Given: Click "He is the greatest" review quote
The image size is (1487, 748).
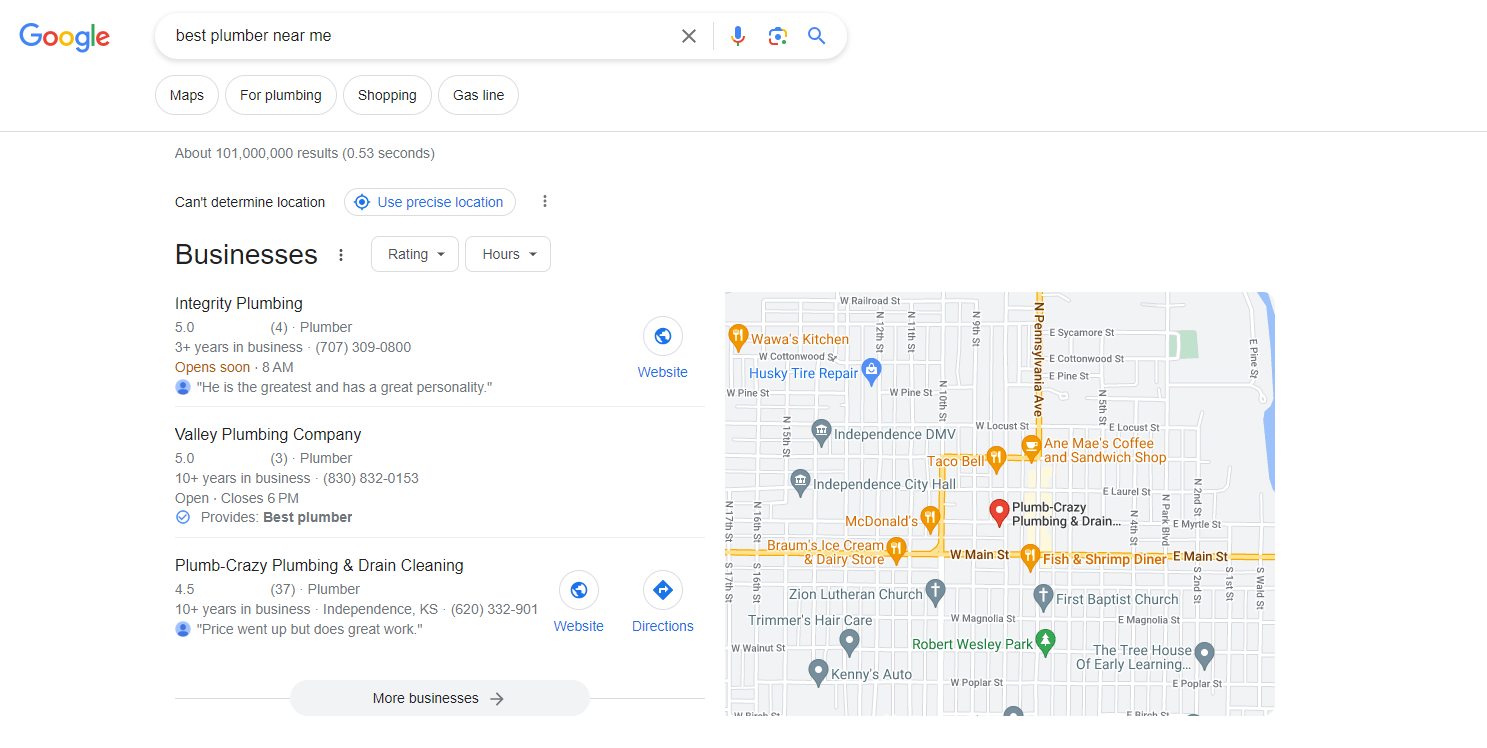Looking at the screenshot, I should point(345,387).
